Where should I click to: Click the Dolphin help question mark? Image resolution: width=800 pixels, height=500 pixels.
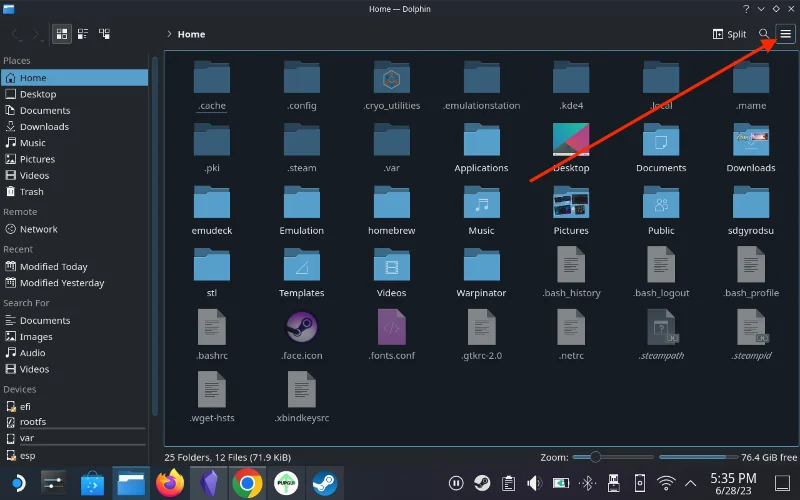pyautogui.click(x=746, y=9)
